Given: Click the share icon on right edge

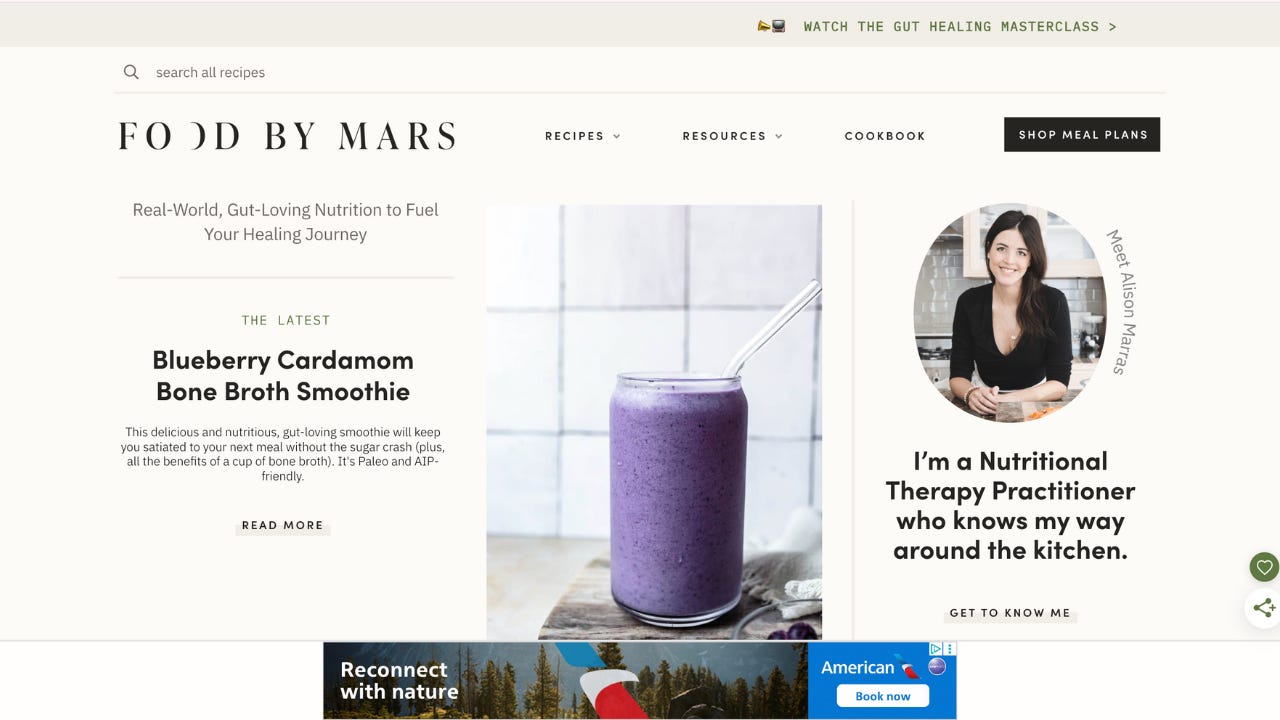Looking at the screenshot, I should tap(1264, 607).
